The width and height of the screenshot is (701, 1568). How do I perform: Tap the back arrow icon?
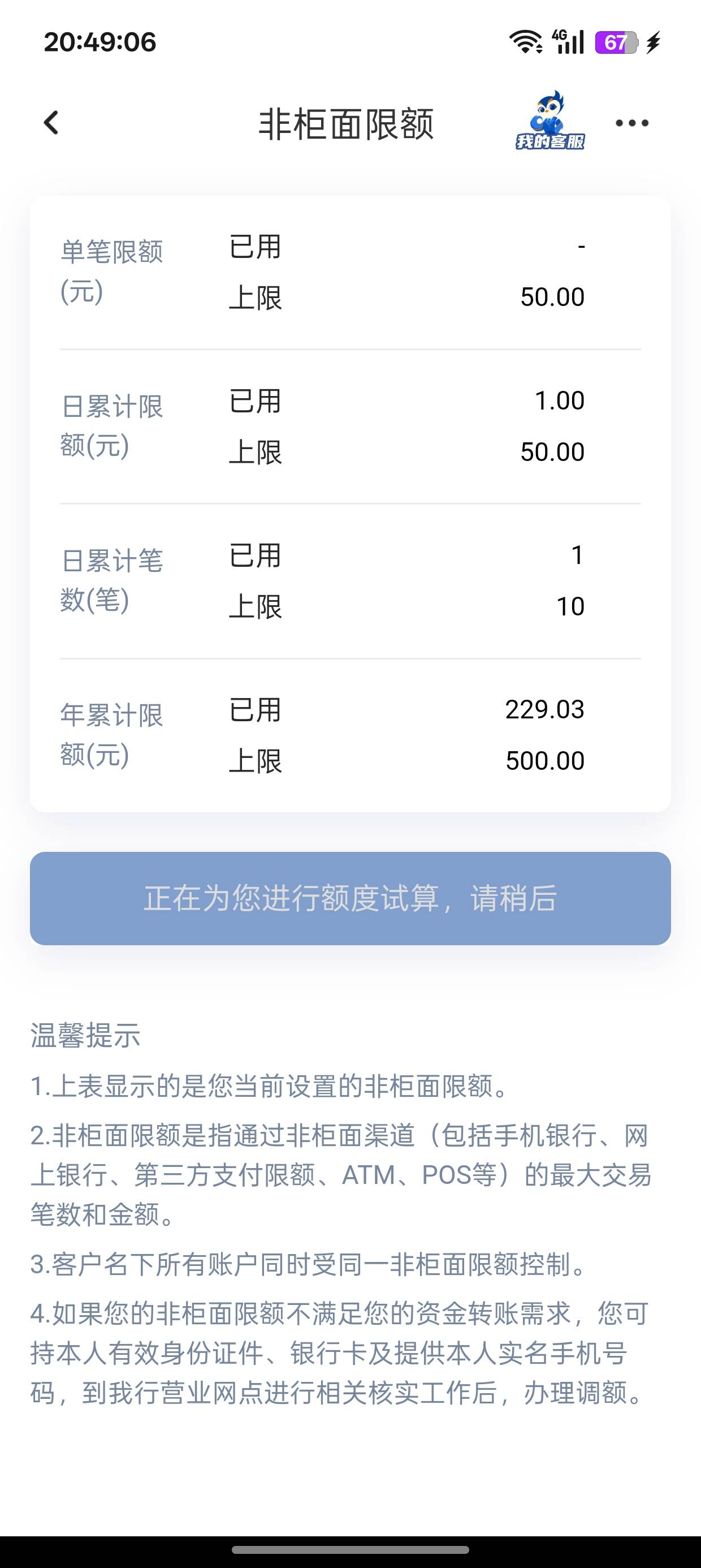click(51, 123)
